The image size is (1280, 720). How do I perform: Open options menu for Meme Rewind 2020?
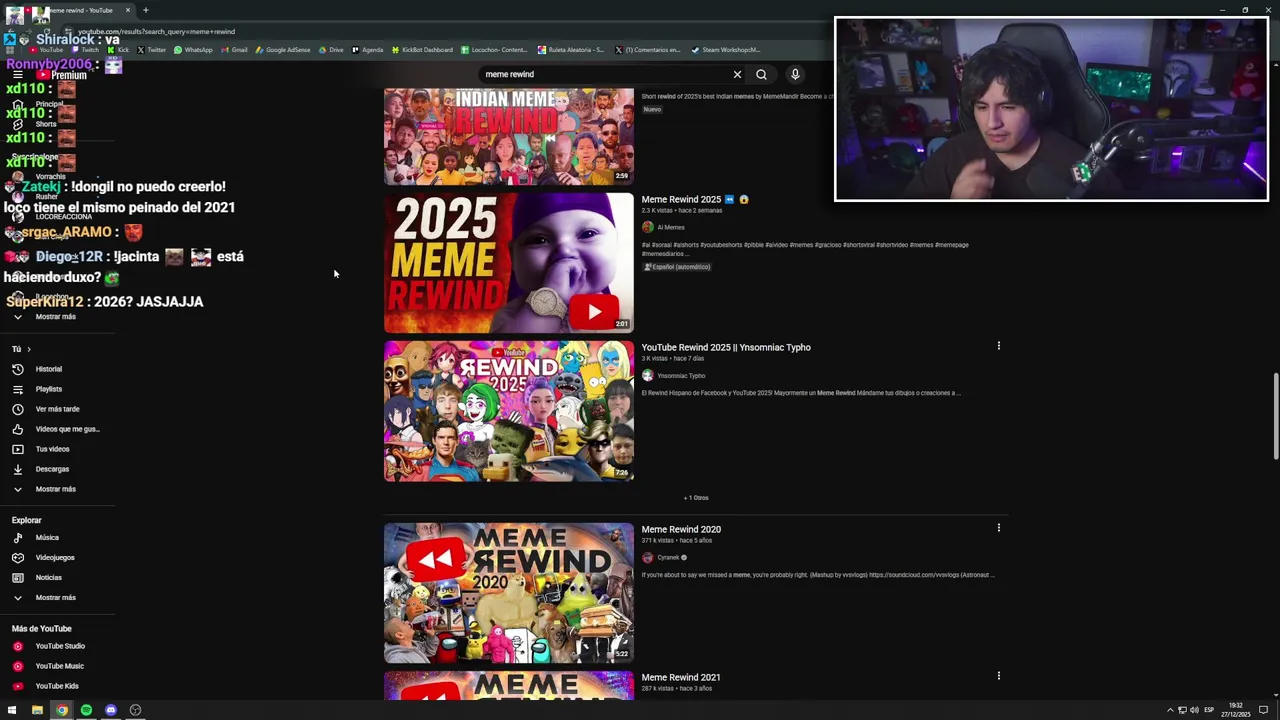[998, 528]
